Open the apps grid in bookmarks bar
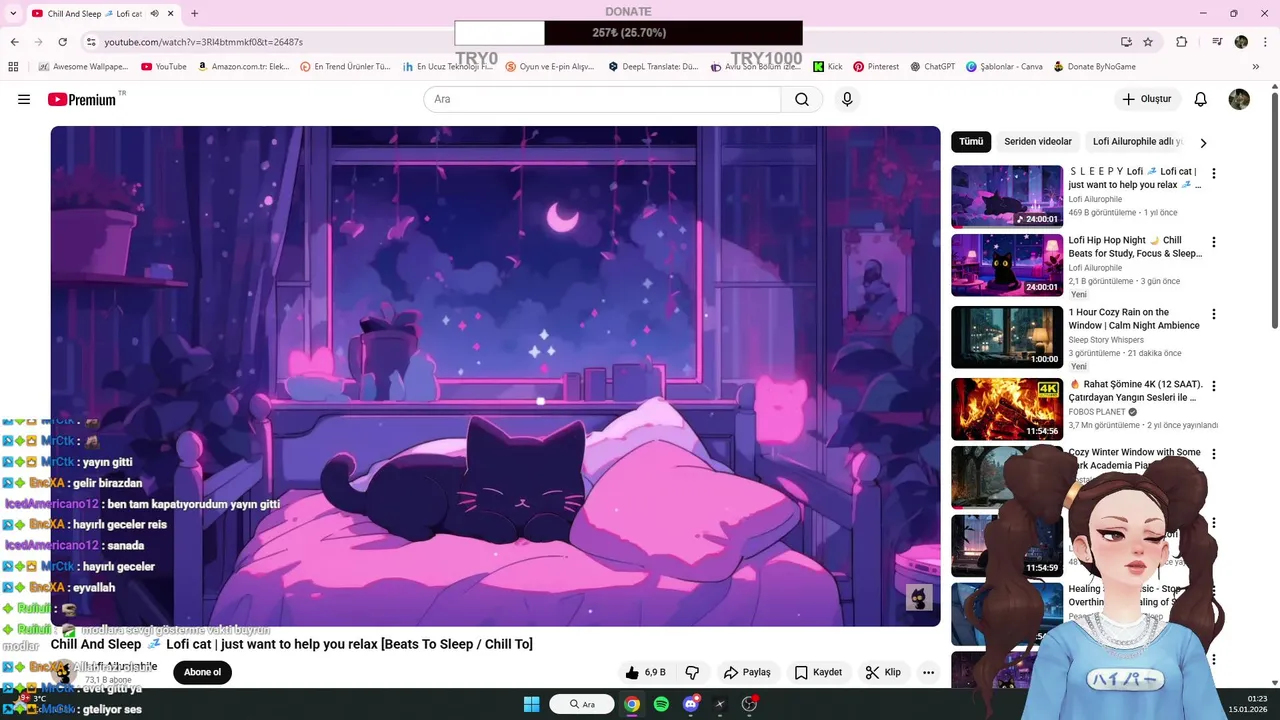 tap(13, 67)
